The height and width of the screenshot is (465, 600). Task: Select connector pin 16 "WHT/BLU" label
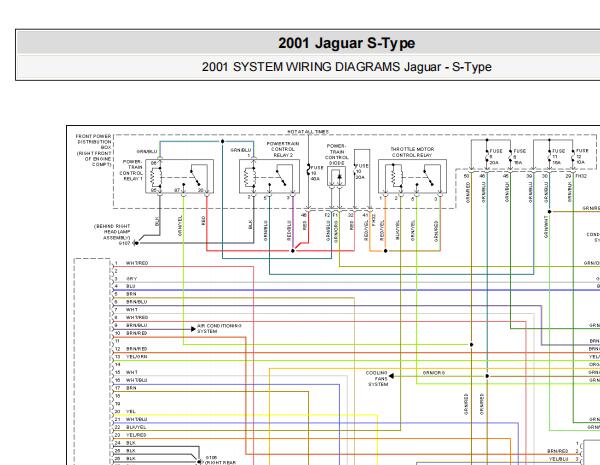click(x=136, y=380)
